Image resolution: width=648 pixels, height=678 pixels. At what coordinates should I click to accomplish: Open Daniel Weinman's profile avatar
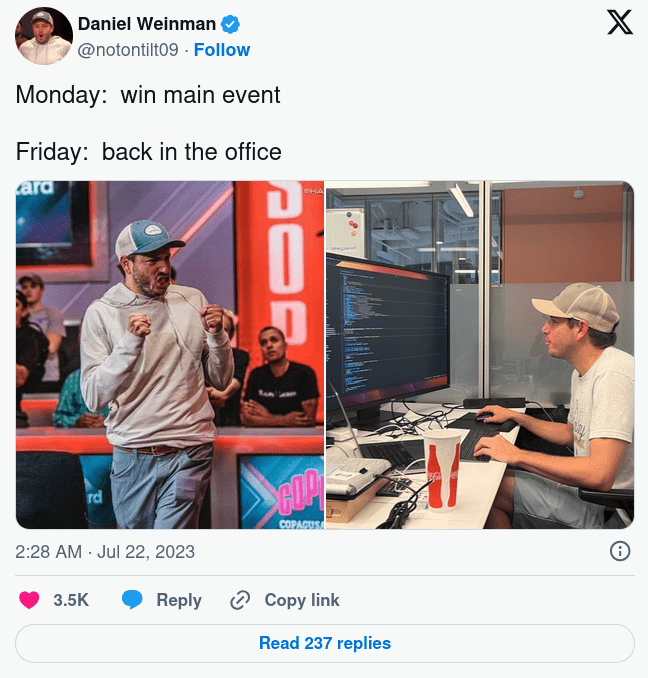pyautogui.click(x=44, y=36)
